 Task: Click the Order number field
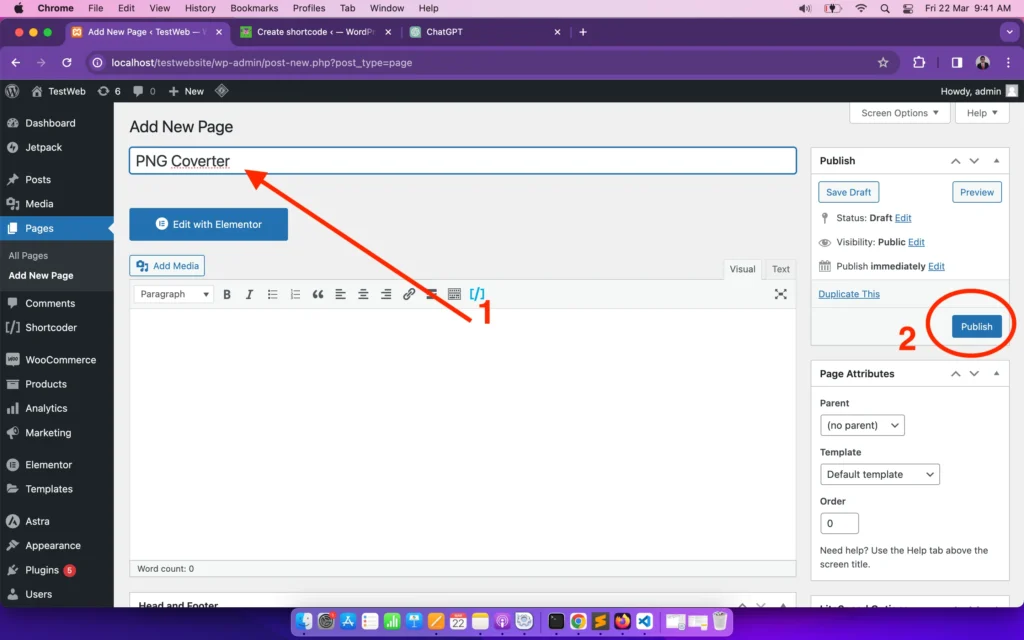839,523
